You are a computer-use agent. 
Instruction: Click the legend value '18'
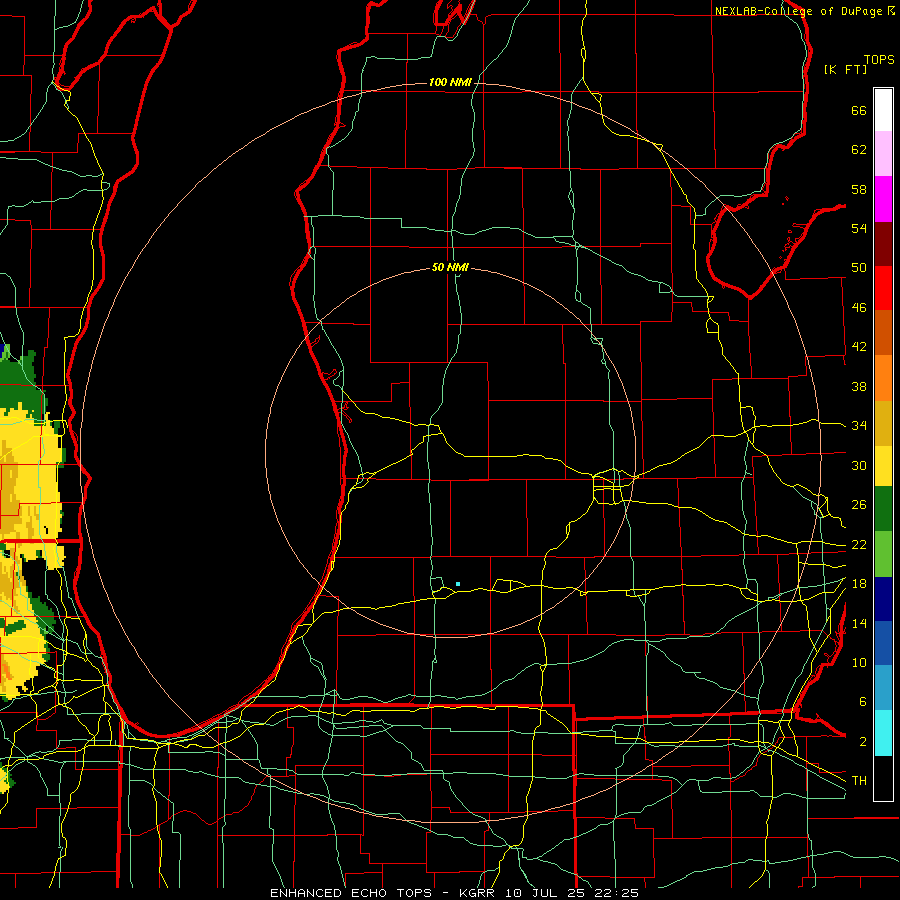859,583
